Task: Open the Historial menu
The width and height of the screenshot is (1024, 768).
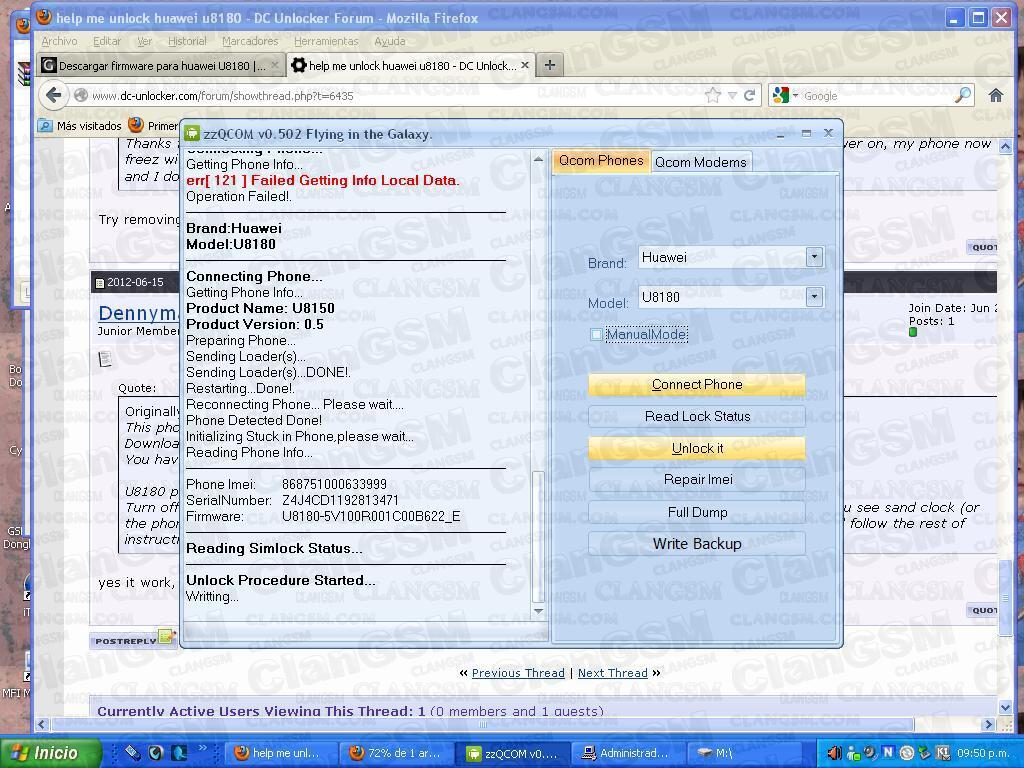Action: coord(187,41)
